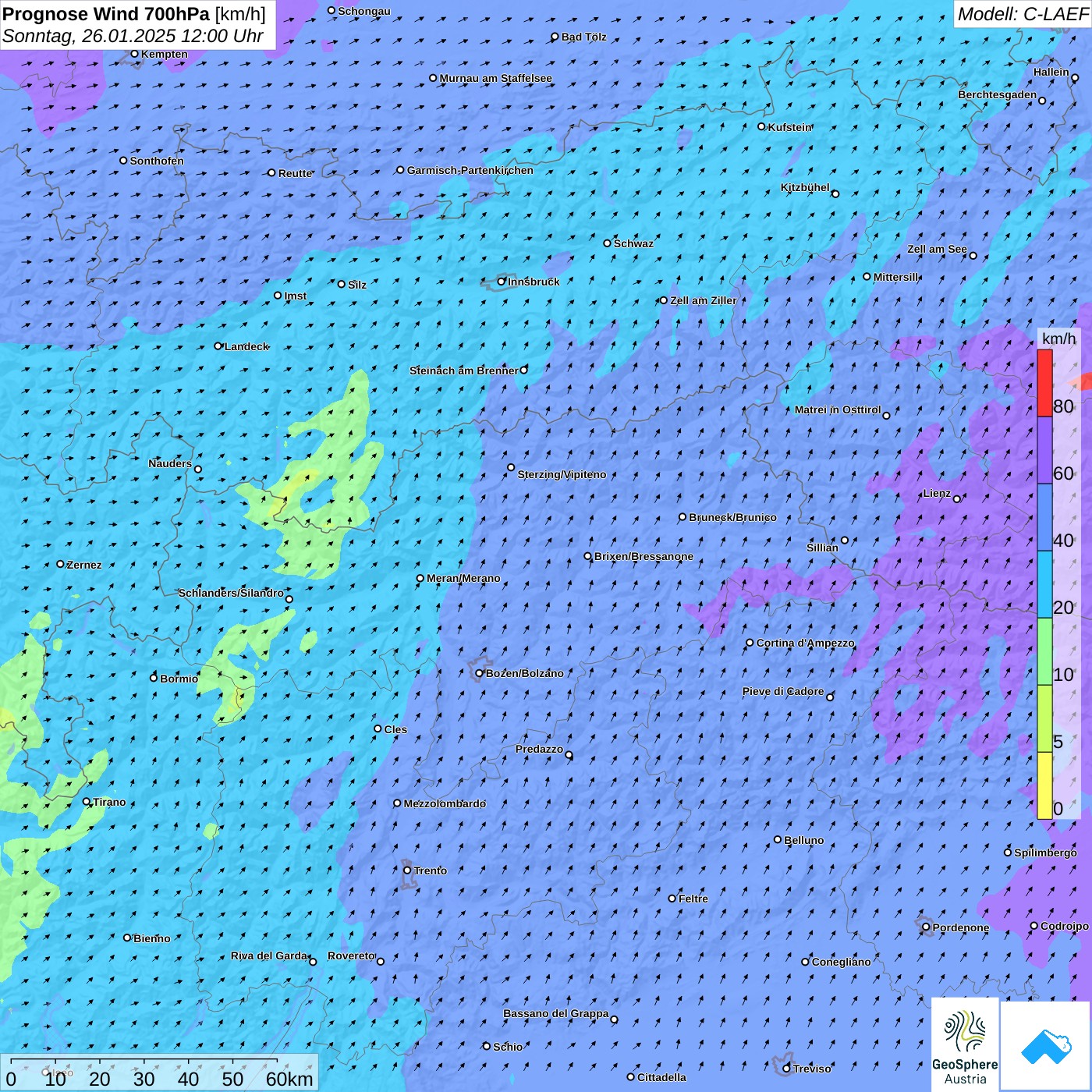Click the date 'Sonntag, 26.01.2025 12:00 Uhr'

click(133, 36)
